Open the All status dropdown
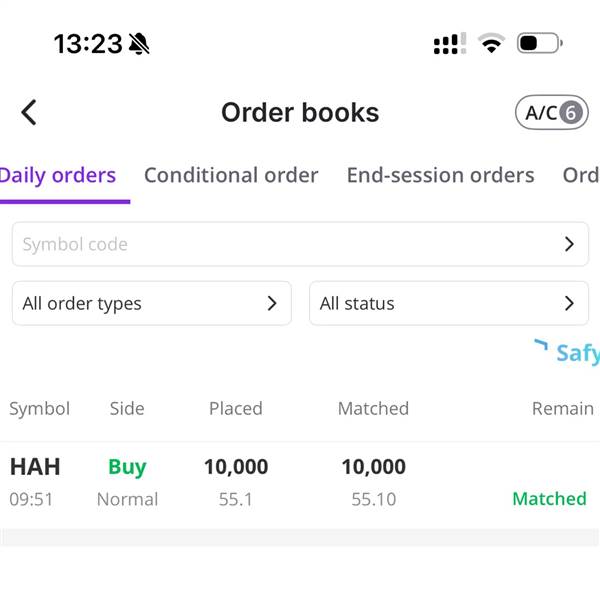The image size is (600, 600). tap(449, 303)
